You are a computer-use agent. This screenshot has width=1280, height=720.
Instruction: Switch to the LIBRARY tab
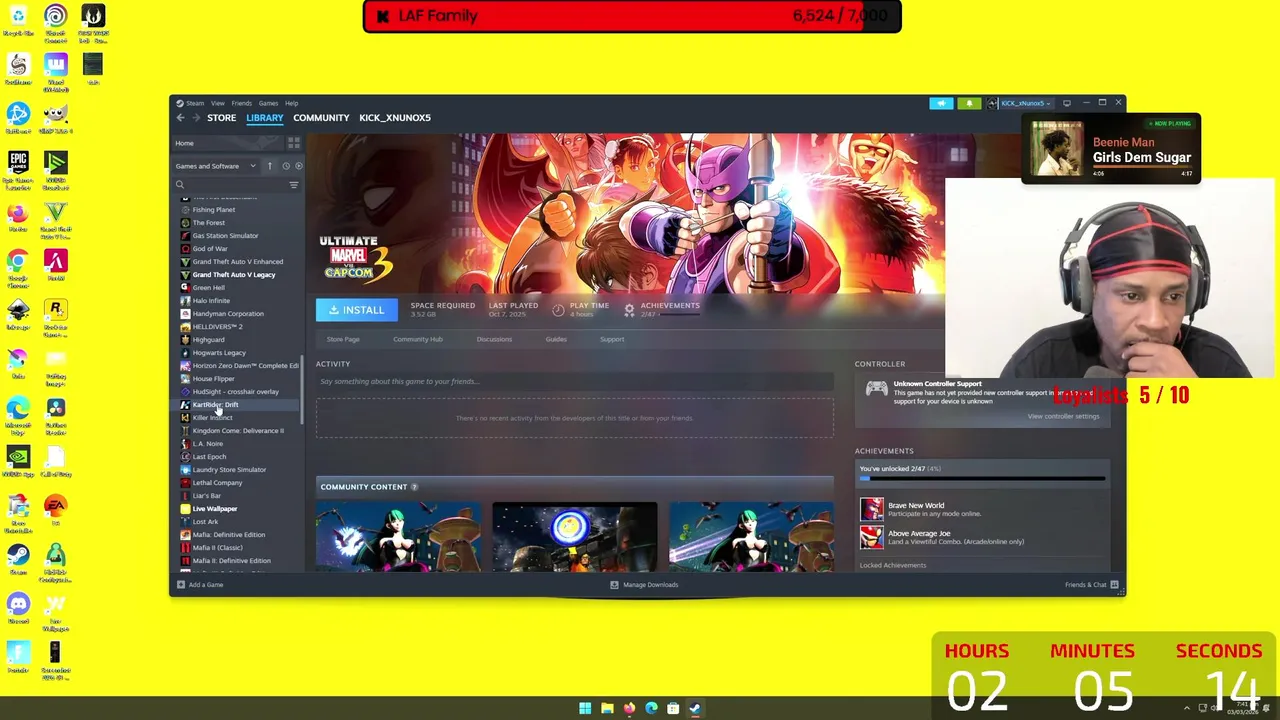[265, 118]
